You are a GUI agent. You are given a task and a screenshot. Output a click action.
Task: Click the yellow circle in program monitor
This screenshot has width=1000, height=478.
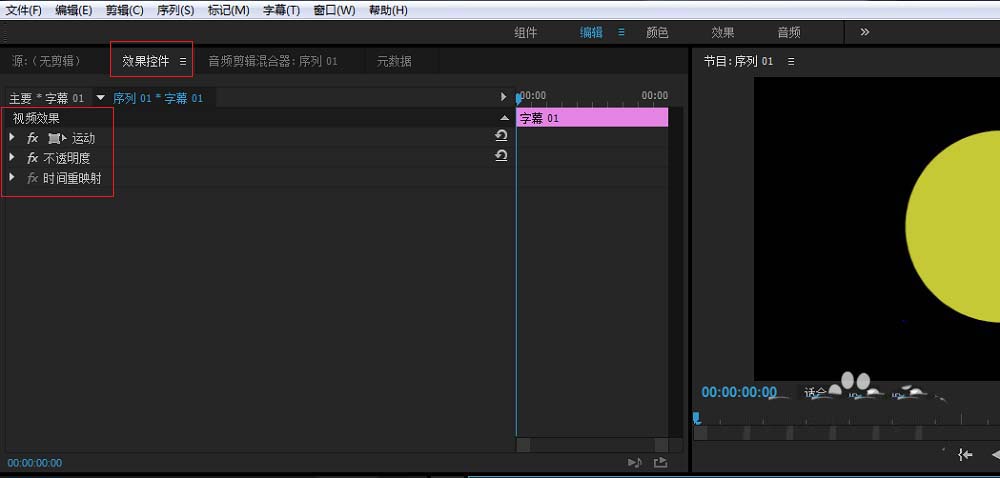953,226
